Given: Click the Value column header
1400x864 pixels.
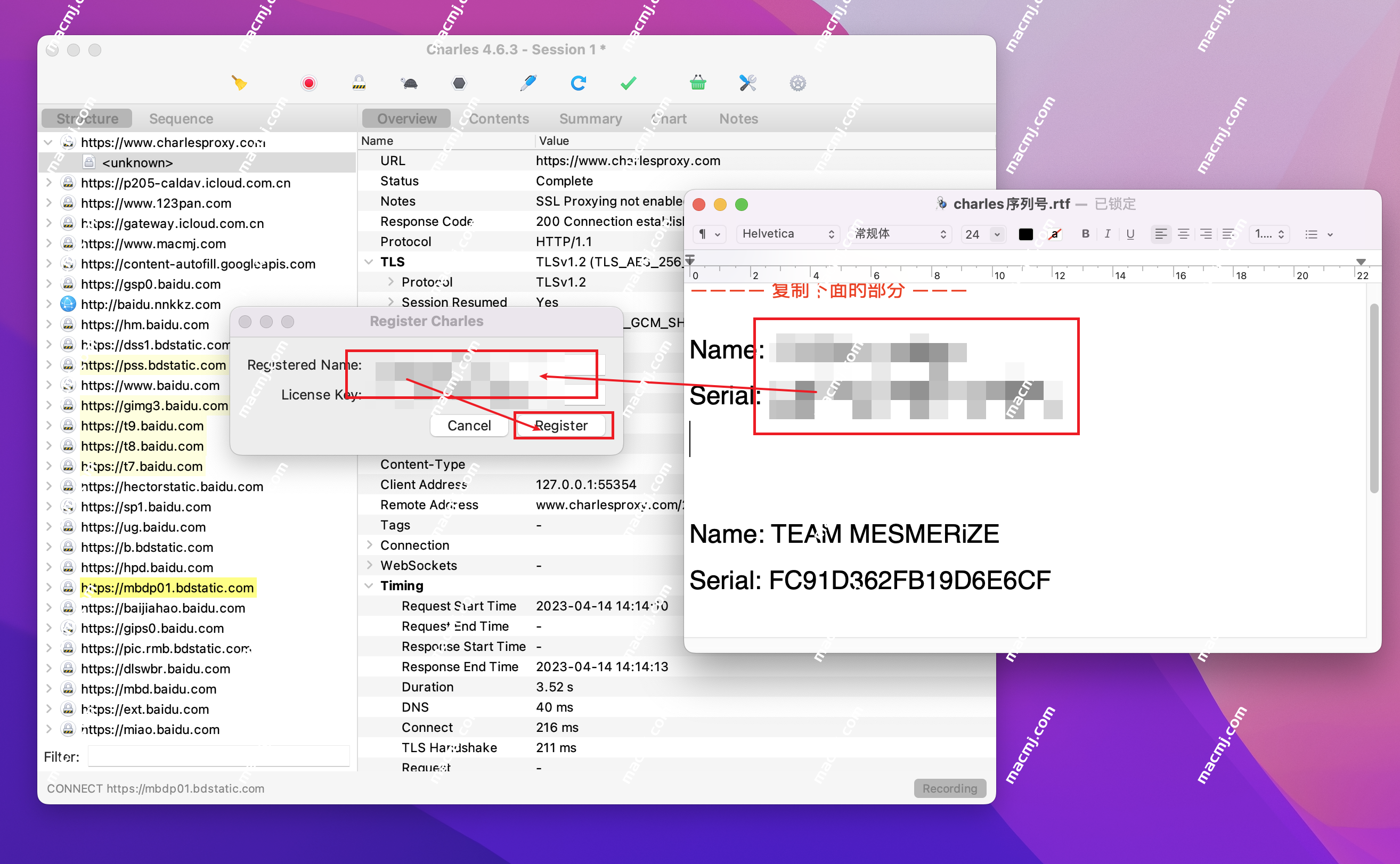Looking at the screenshot, I should click(x=553, y=141).
